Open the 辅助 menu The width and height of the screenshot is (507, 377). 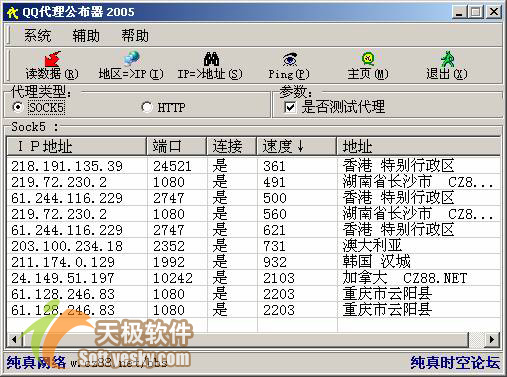pos(86,35)
